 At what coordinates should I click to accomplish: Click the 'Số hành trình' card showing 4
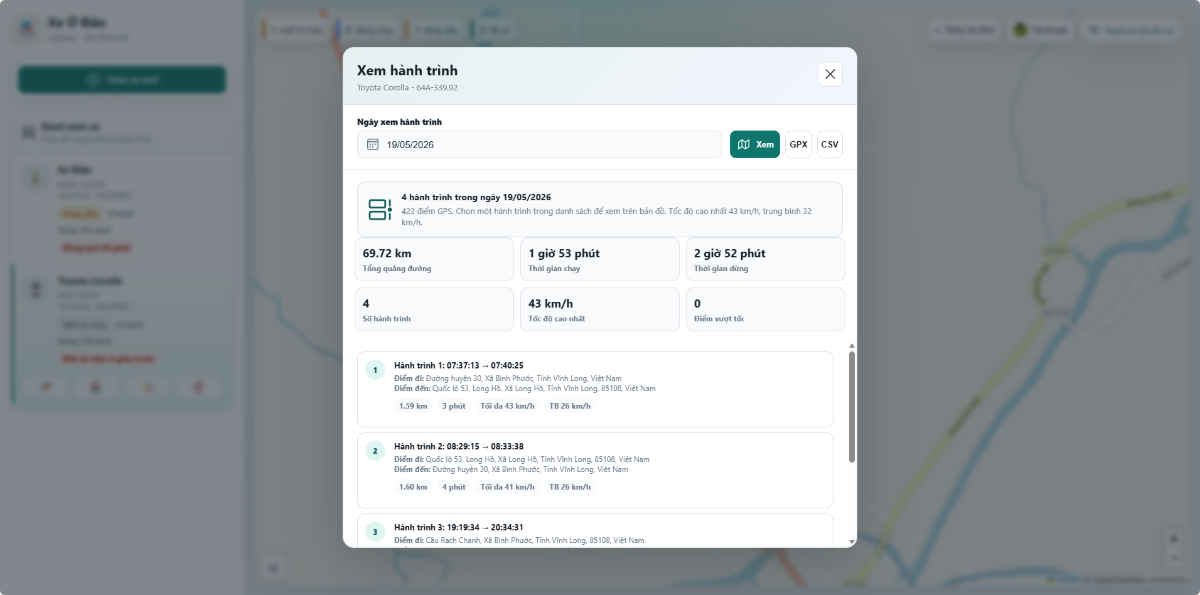[434, 309]
